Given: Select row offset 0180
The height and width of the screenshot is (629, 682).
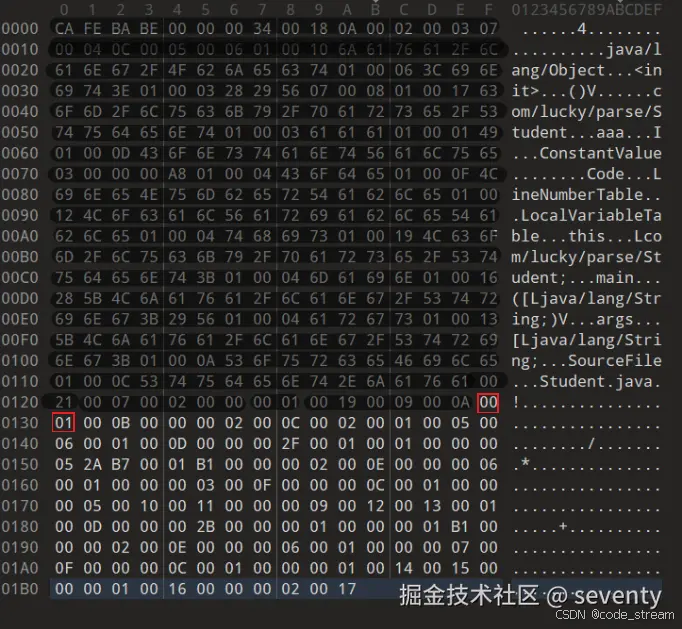Looking at the screenshot, I should pyautogui.click(x=20, y=527).
